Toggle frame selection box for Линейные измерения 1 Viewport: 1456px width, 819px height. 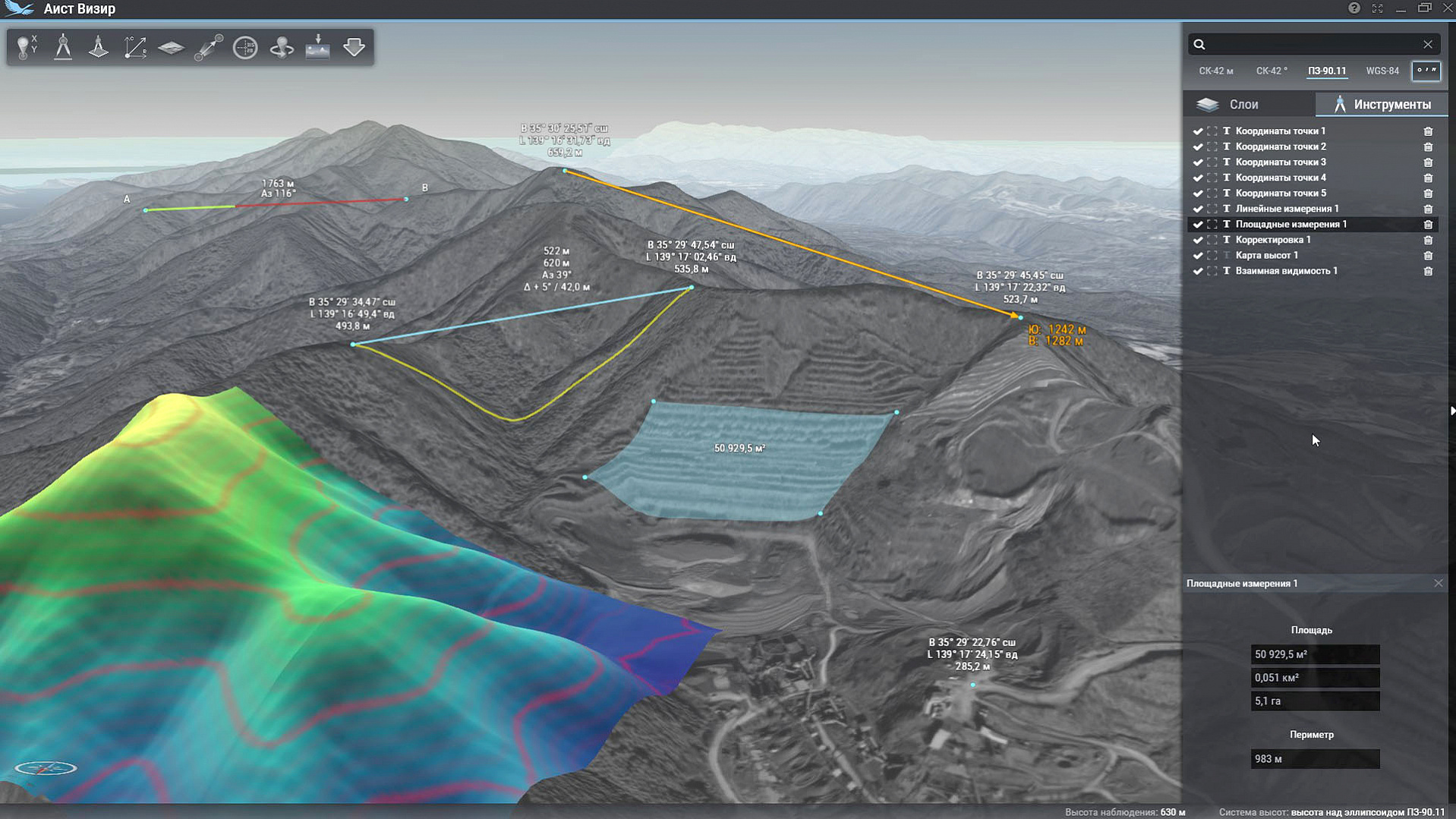1212,209
